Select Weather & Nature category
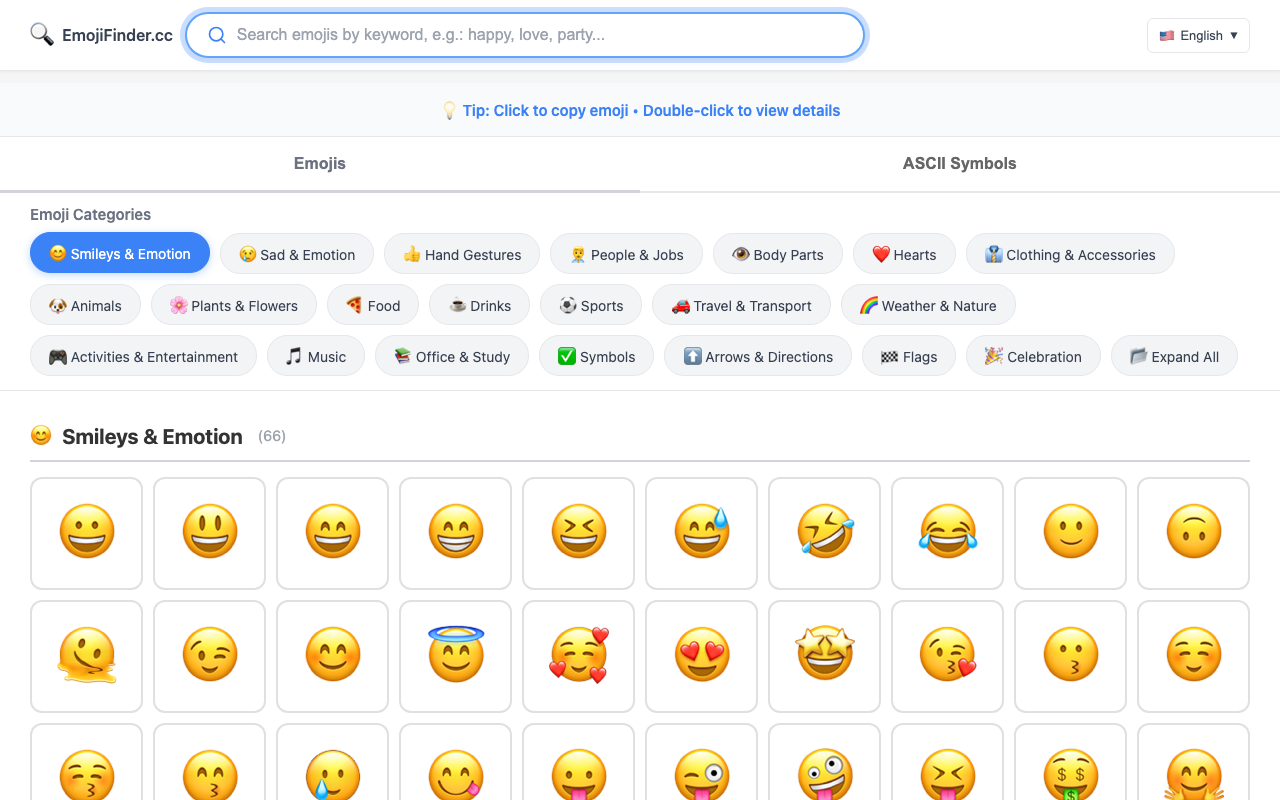Viewport: 1280px width, 800px height. point(928,305)
